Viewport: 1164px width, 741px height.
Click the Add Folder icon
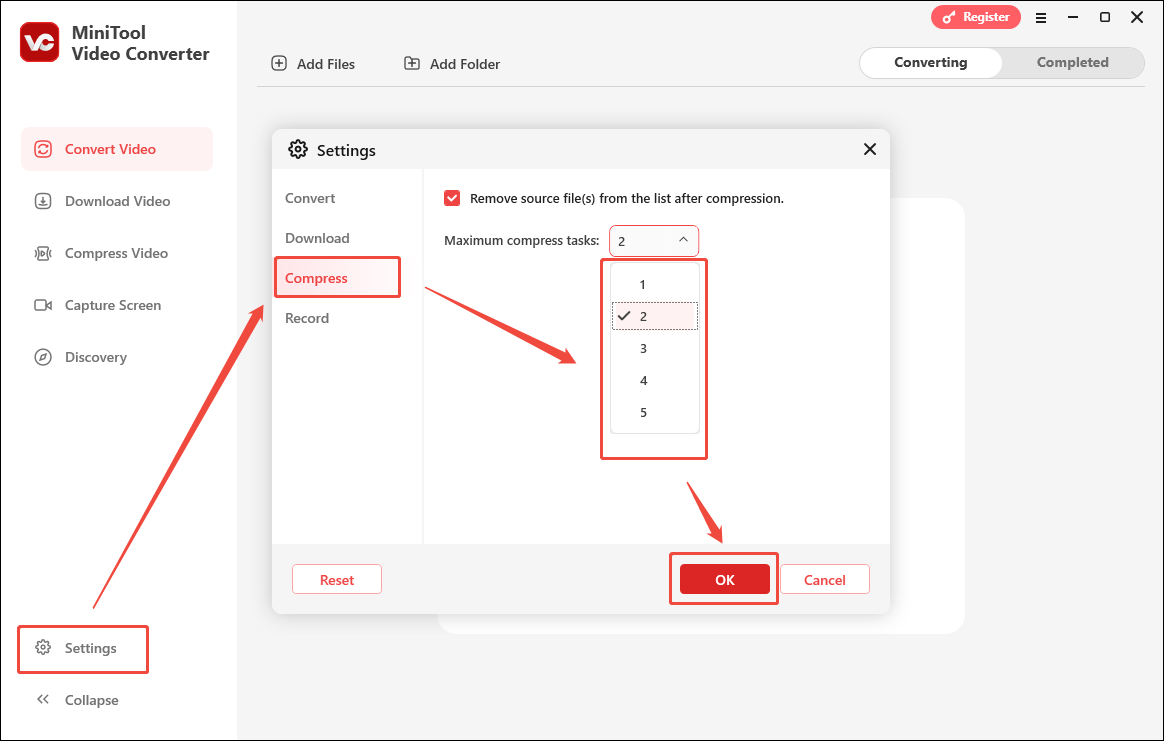tap(411, 63)
